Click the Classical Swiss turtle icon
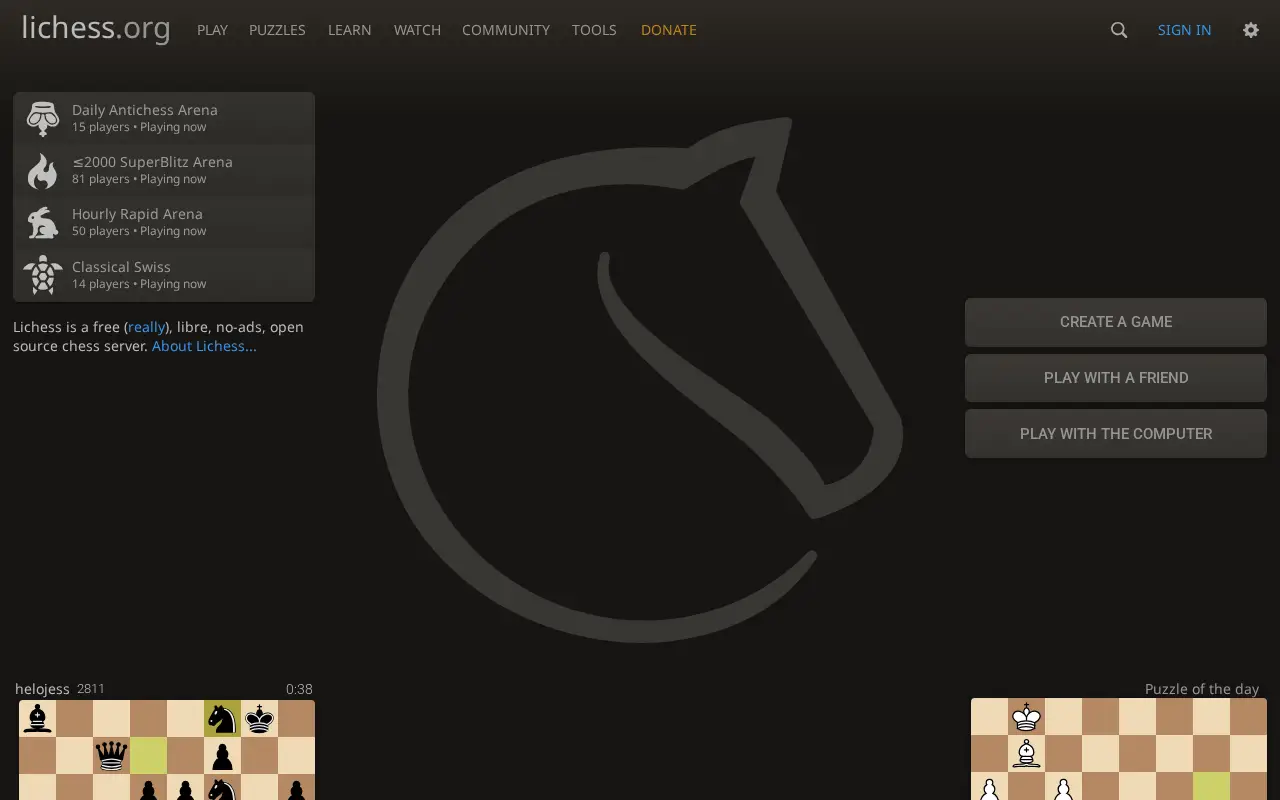Viewport: 1280px width, 800px height. pyautogui.click(x=42, y=275)
